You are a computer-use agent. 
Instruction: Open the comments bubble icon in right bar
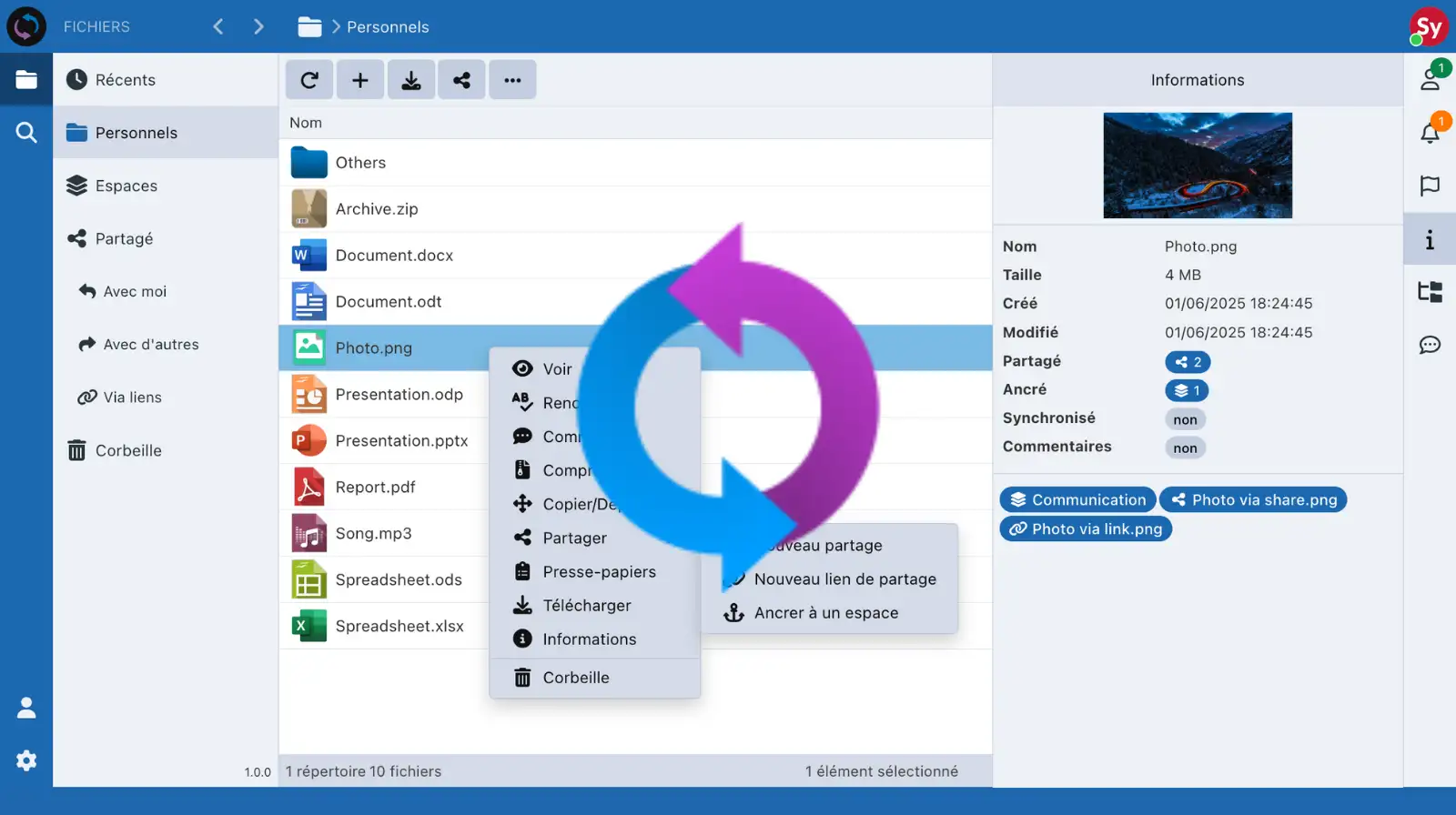click(x=1431, y=345)
